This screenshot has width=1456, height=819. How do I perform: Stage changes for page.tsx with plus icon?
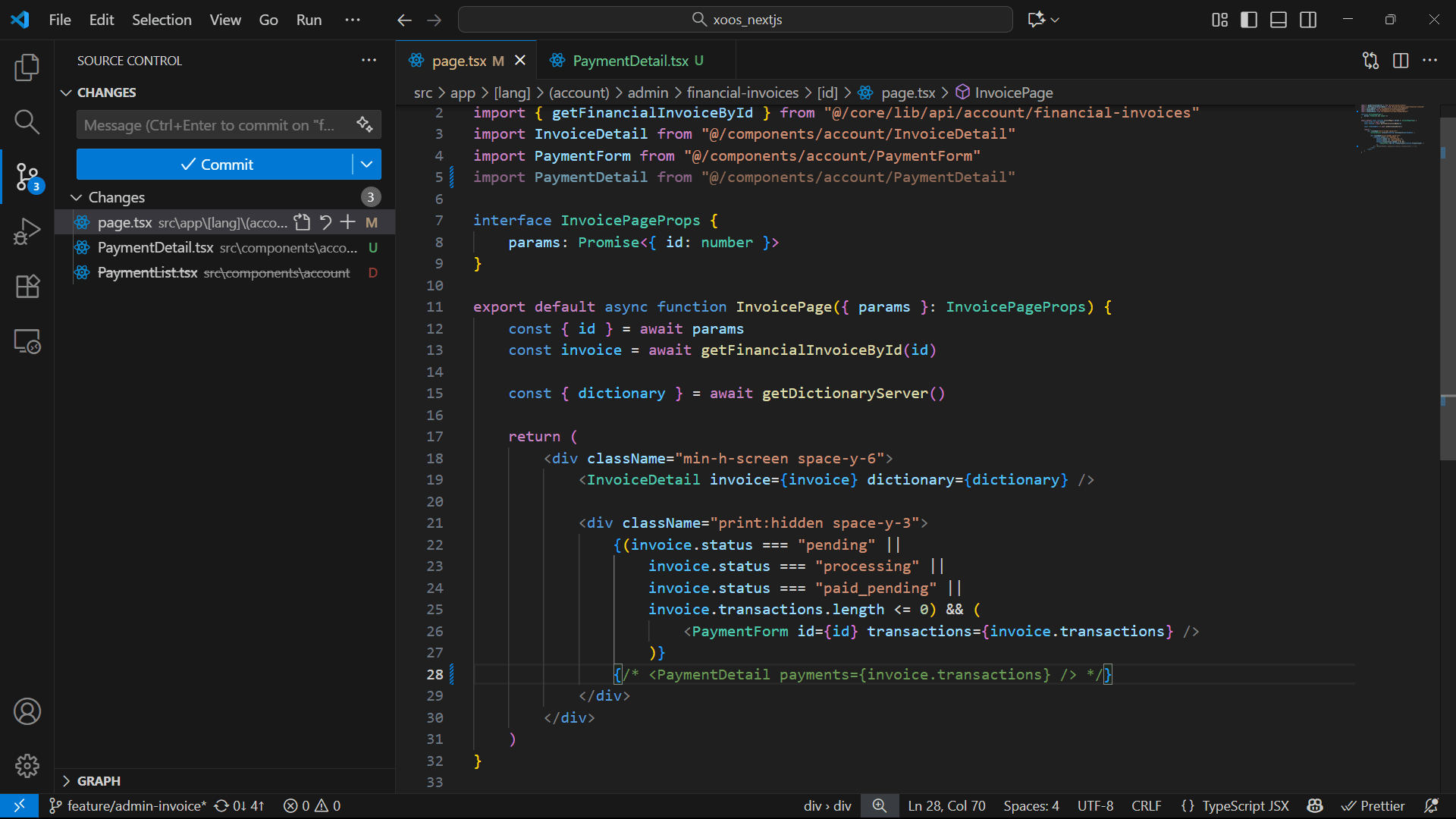[348, 222]
